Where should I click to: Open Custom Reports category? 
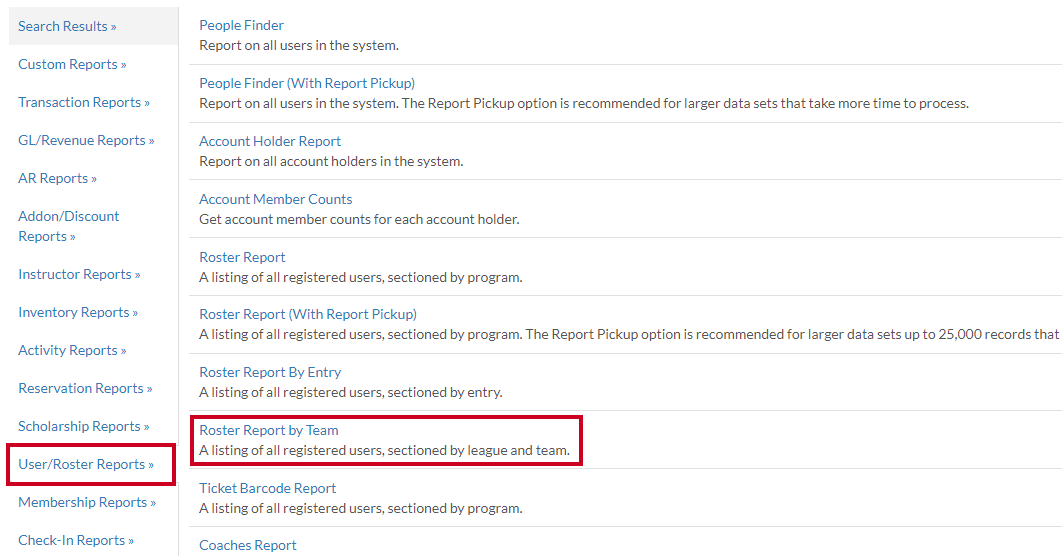coord(72,64)
